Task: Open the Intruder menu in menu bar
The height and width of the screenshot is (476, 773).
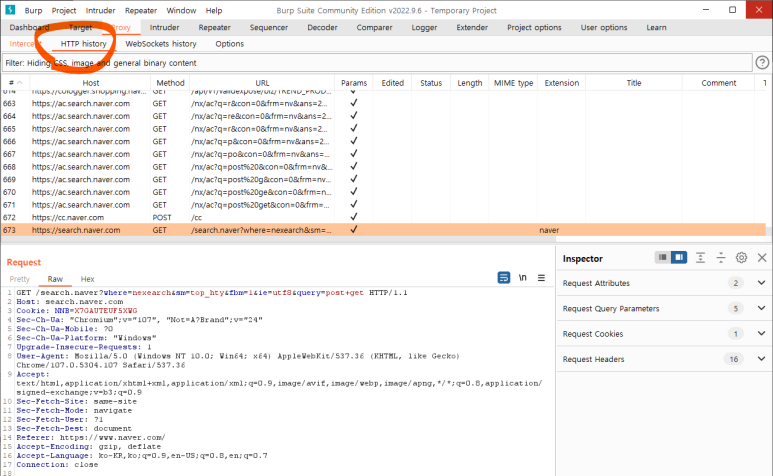Action: click(101, 10)
